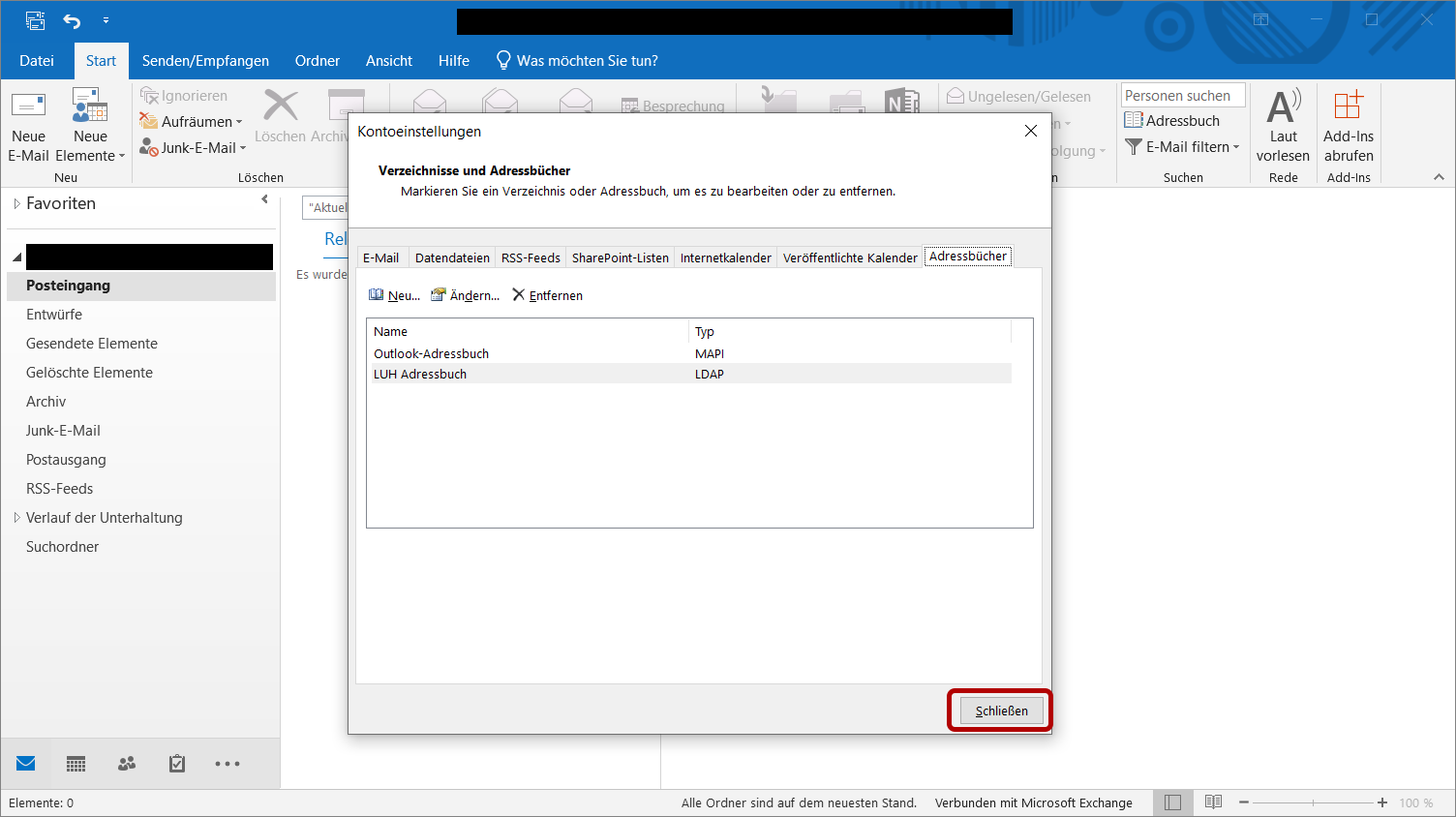
Task: Switch to normal view status icon
Action: click(1172, 802)
